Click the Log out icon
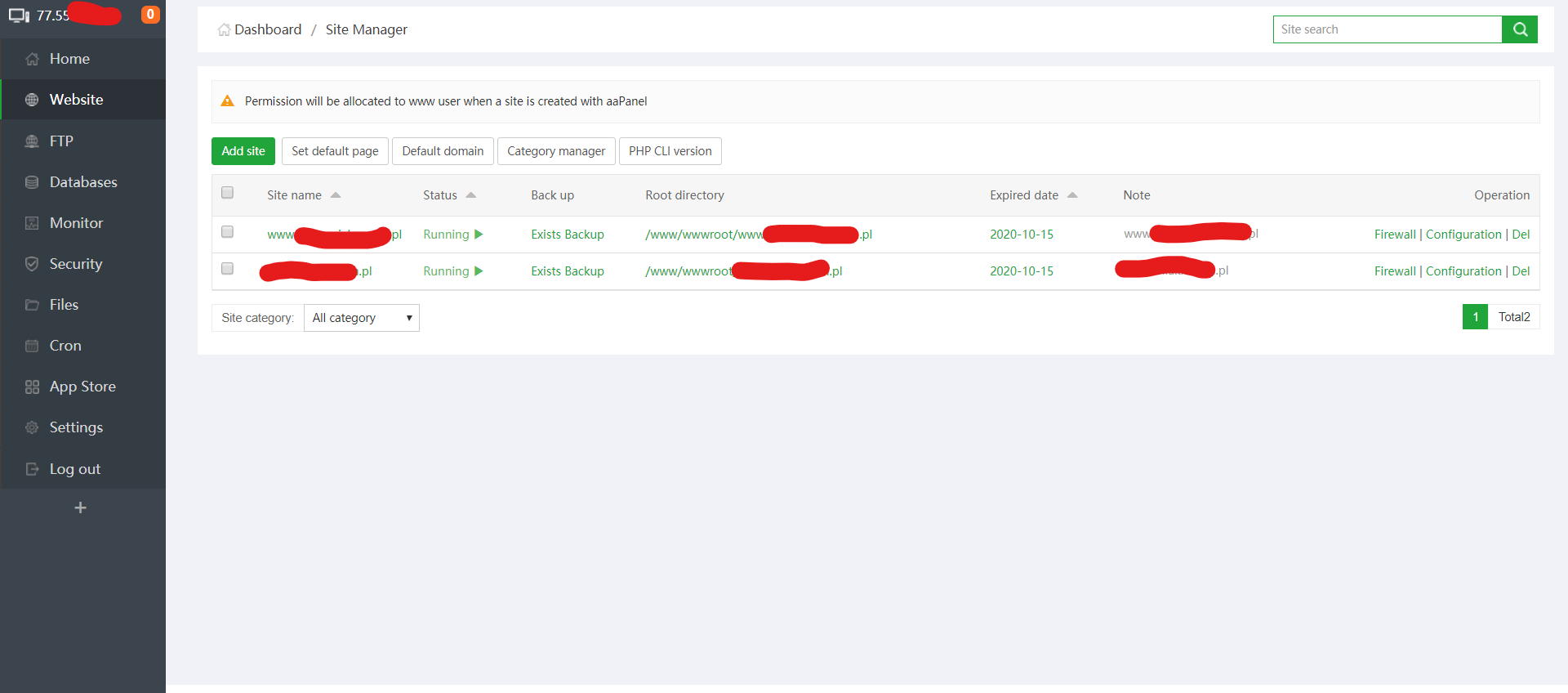The height and width of the screenshot is (693, 1568). tap(32, 469)
